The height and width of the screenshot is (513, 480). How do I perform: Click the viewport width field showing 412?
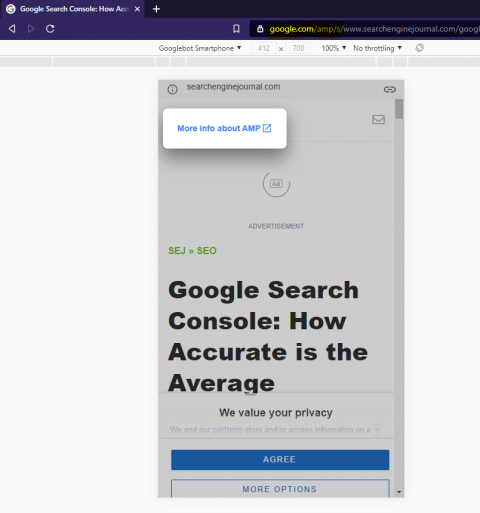[x=263, y=48]
